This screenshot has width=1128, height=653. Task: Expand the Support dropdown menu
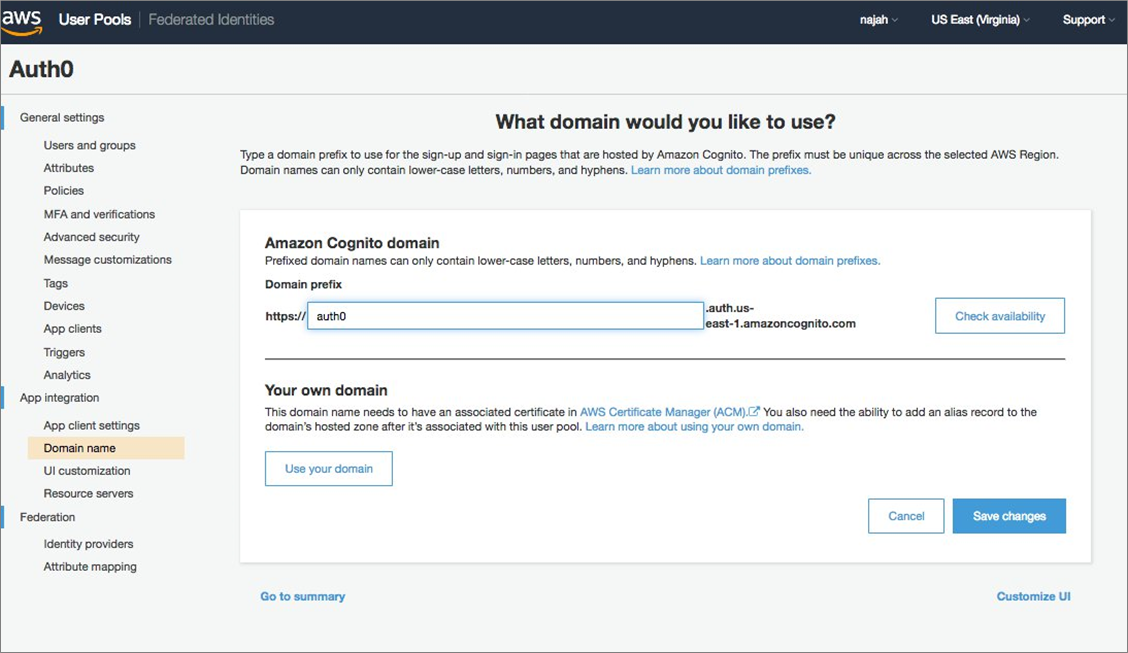click(1088, 20)
